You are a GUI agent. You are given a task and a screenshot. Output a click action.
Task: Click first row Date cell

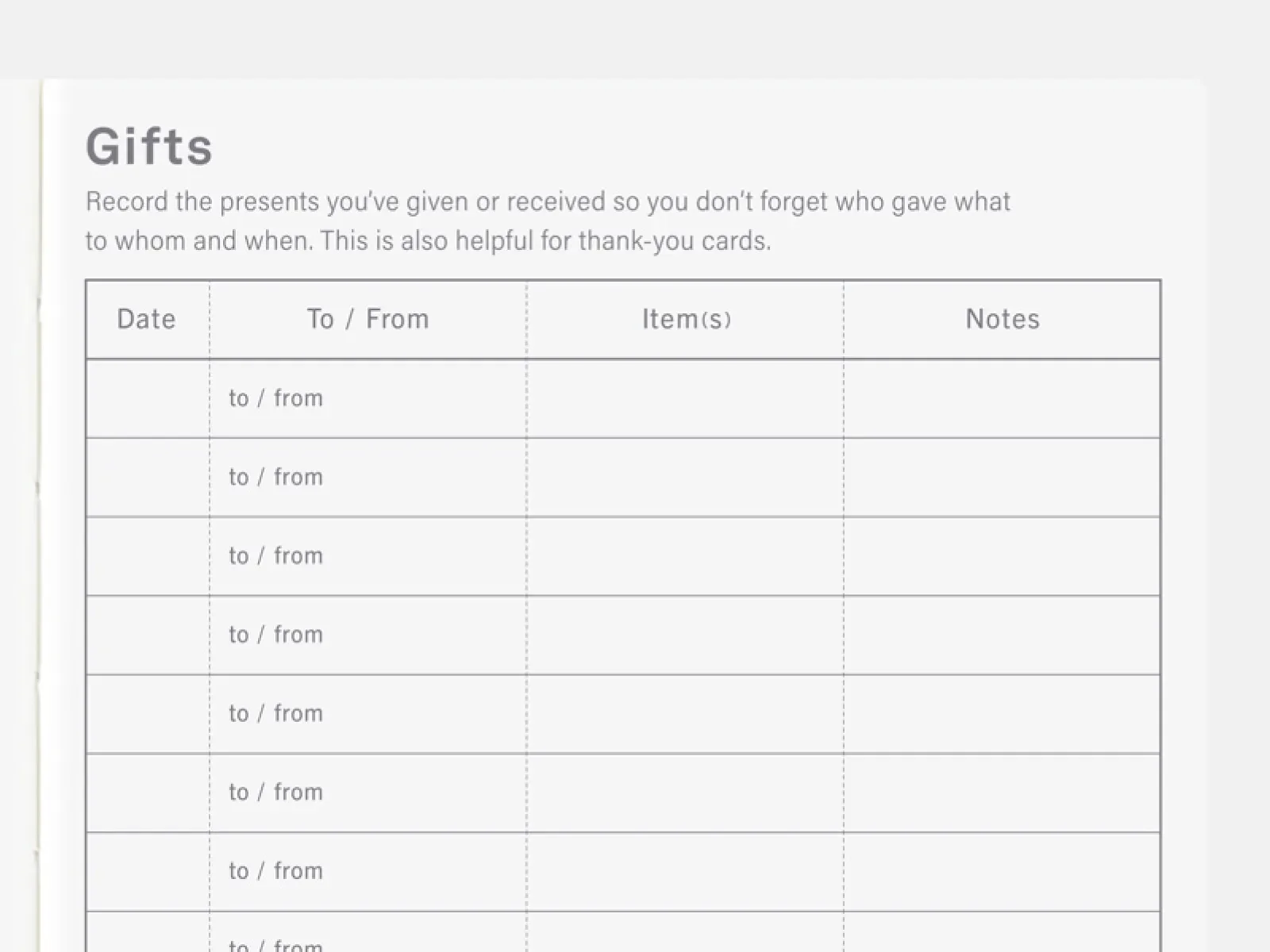click(148, 398)
